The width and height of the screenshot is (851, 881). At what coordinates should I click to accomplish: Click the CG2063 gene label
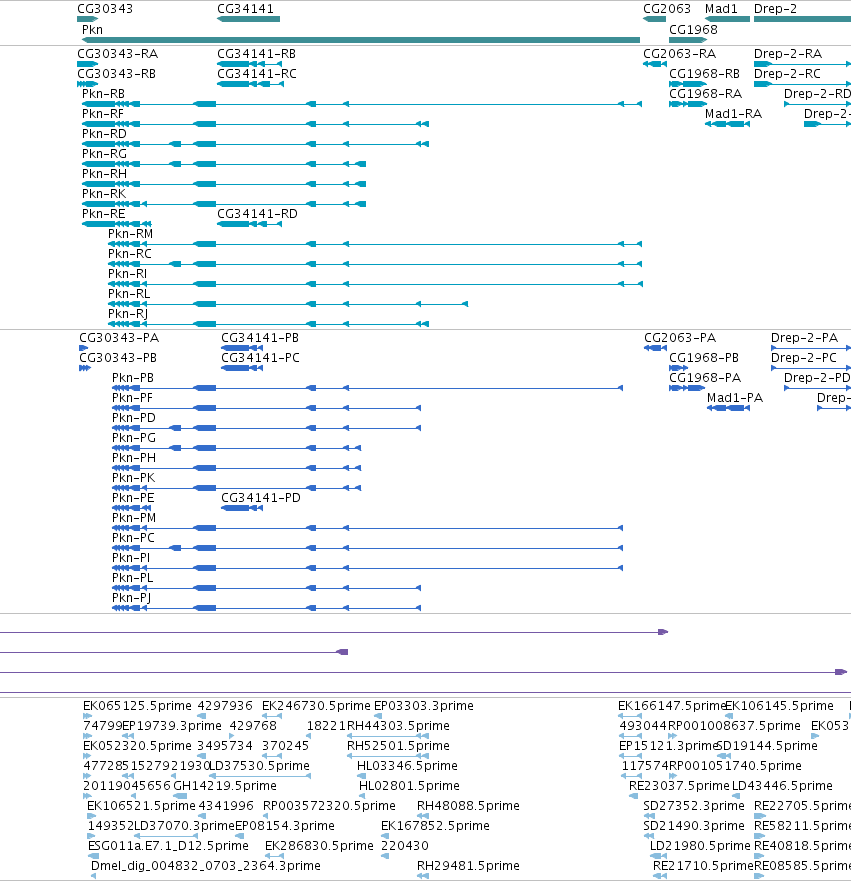(667, 9)
